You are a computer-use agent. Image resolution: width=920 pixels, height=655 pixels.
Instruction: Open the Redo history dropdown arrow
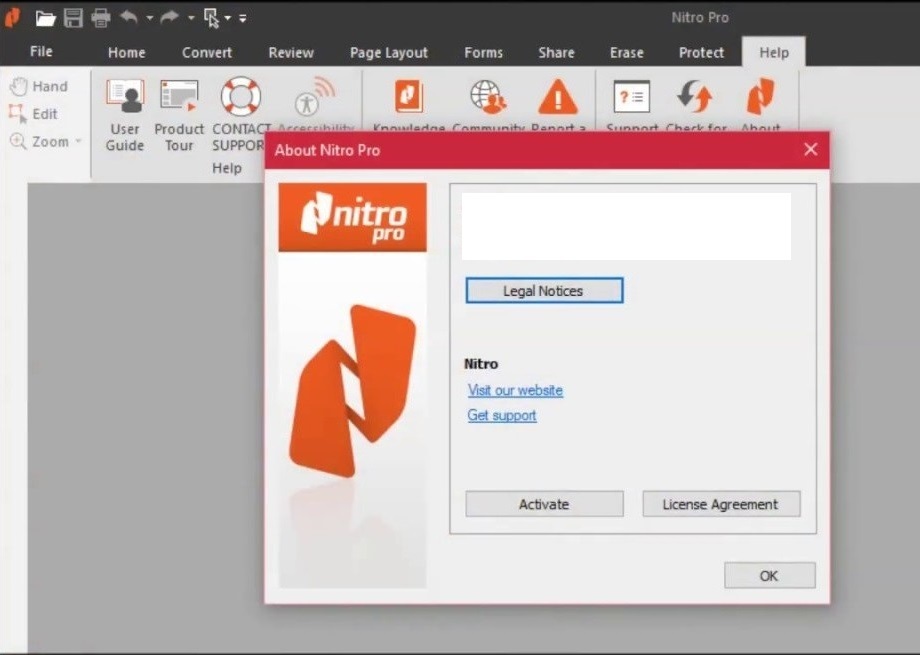[x=191, y=18]
